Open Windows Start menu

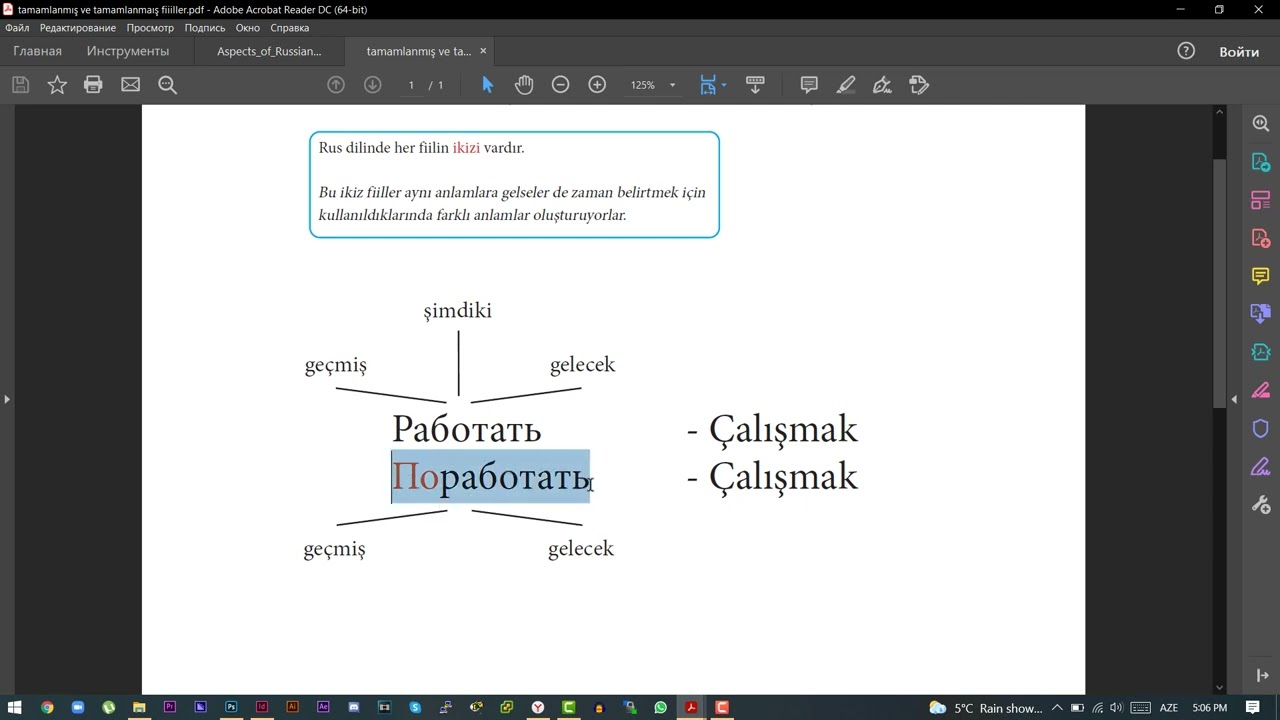[x=15, y=707]
